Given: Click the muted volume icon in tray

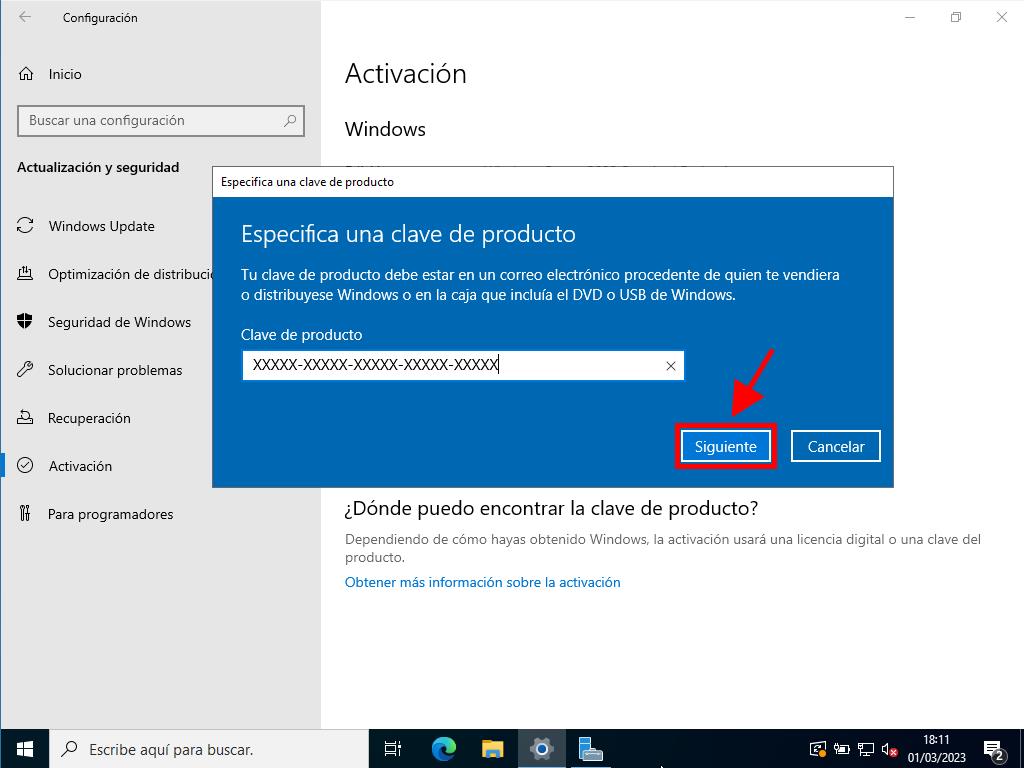Looking at the screenshot, I should click(x=887, y=748).
